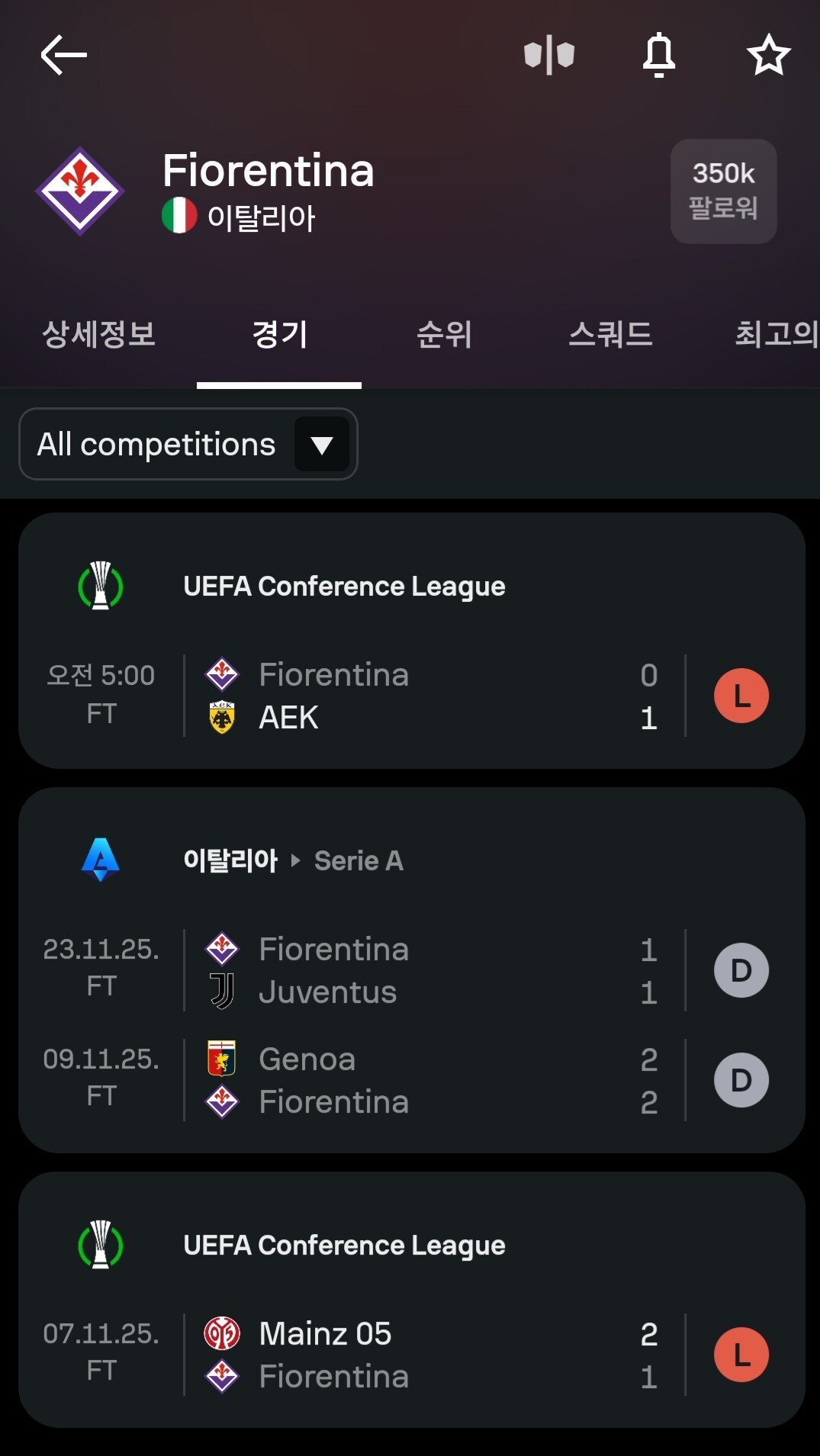Tap the first UEFA Conference League trophy icon
Image resolution: width=820 pixels, height=1456 pixels.
coord(101,586)
